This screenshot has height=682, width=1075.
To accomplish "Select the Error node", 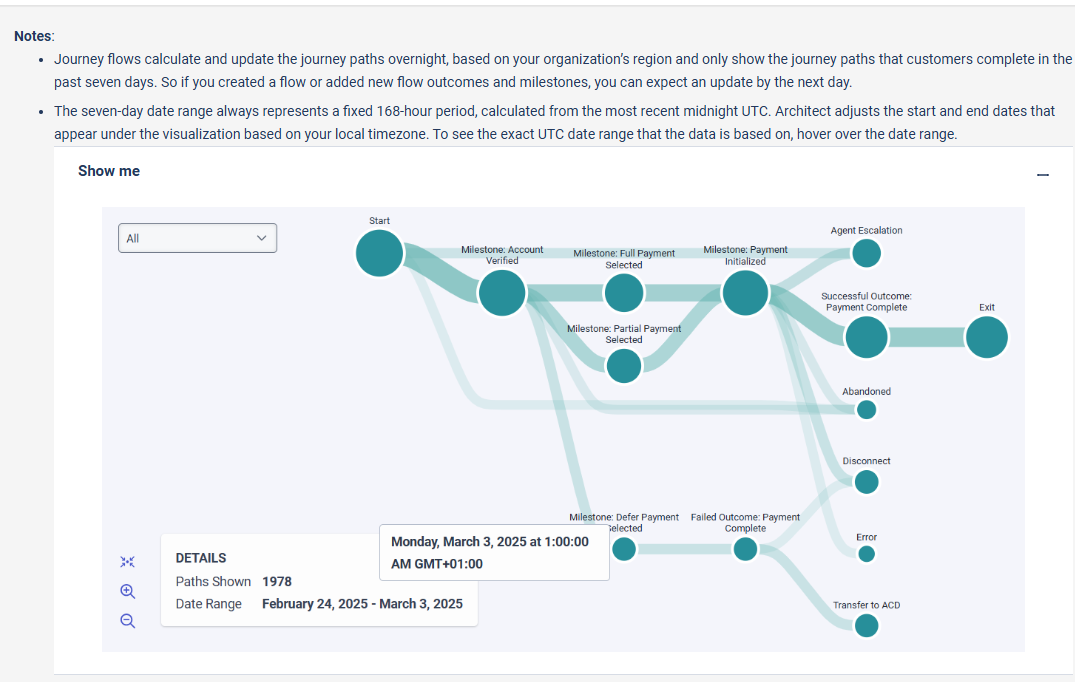I will pos(866,554).
